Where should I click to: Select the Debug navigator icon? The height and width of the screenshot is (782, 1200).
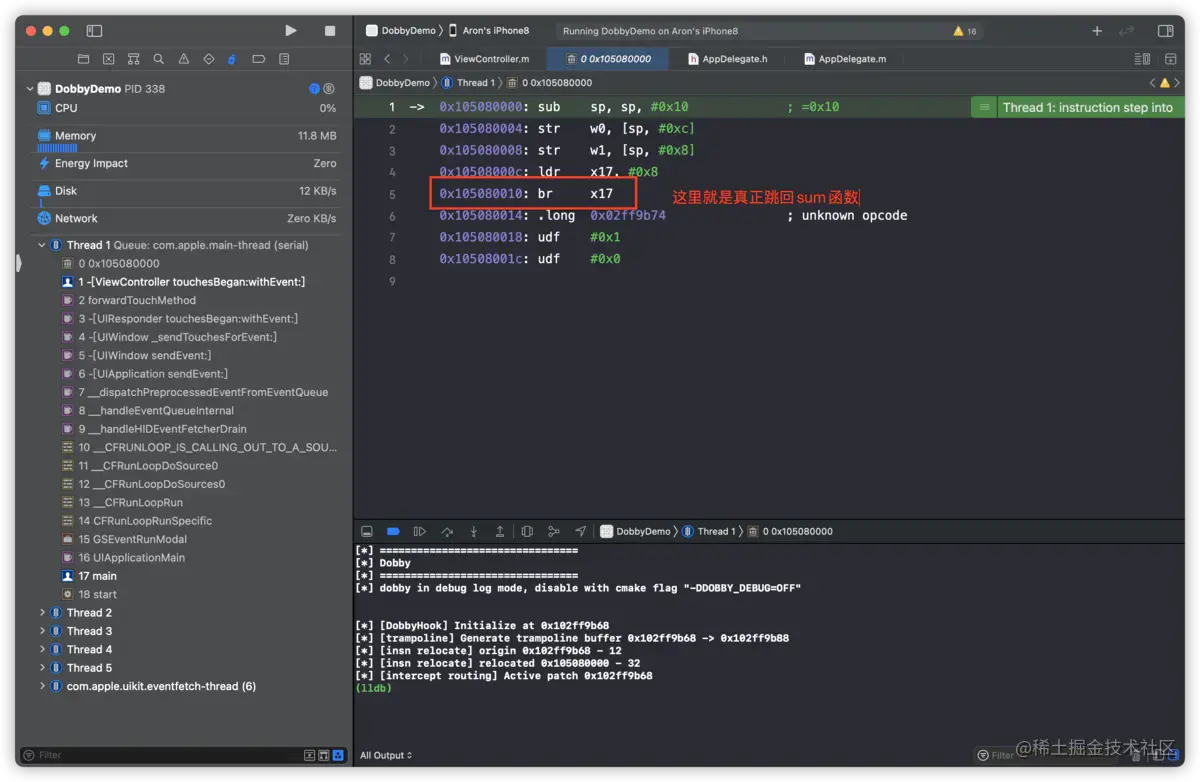[232, 59]
